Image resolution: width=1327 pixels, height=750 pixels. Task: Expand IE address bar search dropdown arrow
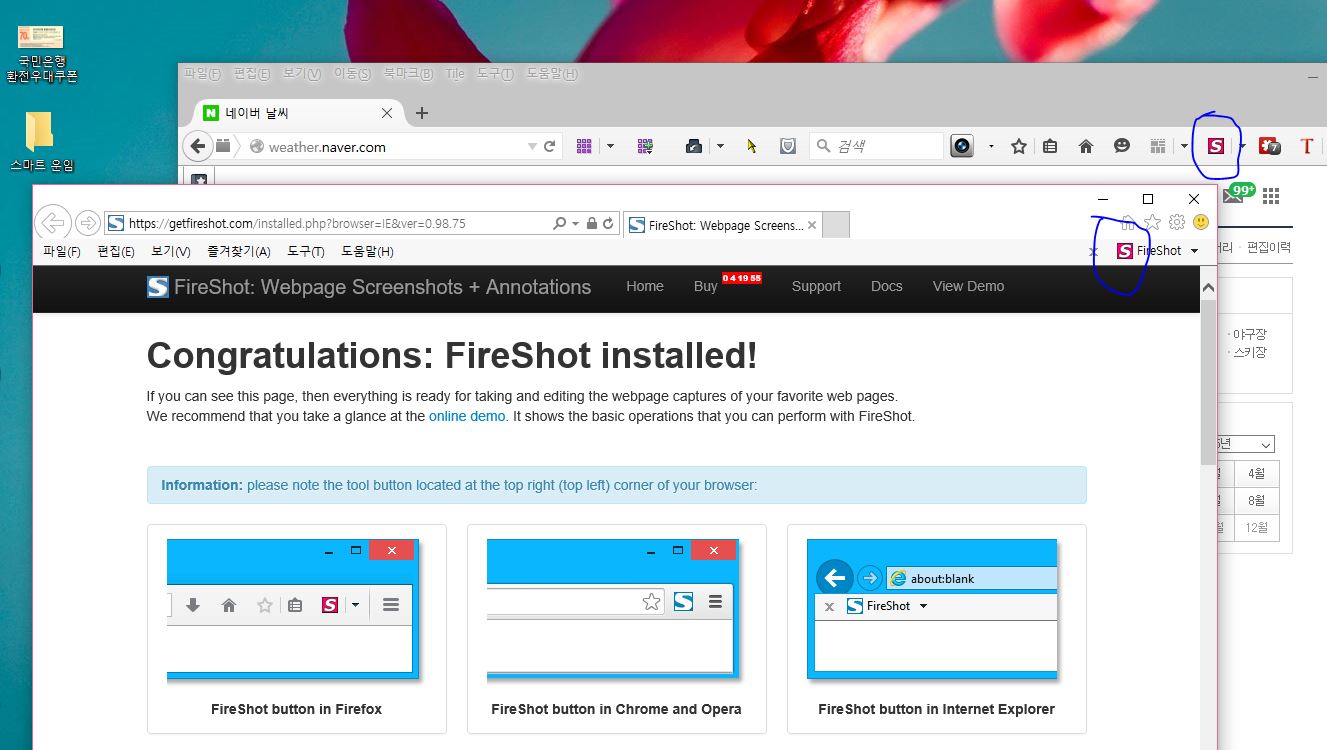(576, 224)
